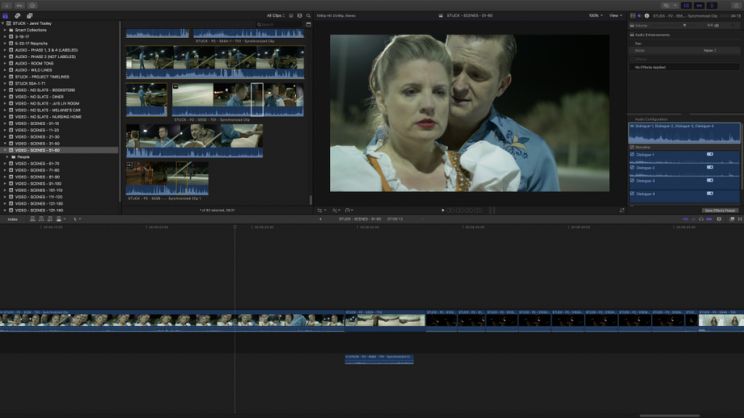Open the All Clips filter dropdown
Viewport: 744px width, 418px height.
click(275, 16)
